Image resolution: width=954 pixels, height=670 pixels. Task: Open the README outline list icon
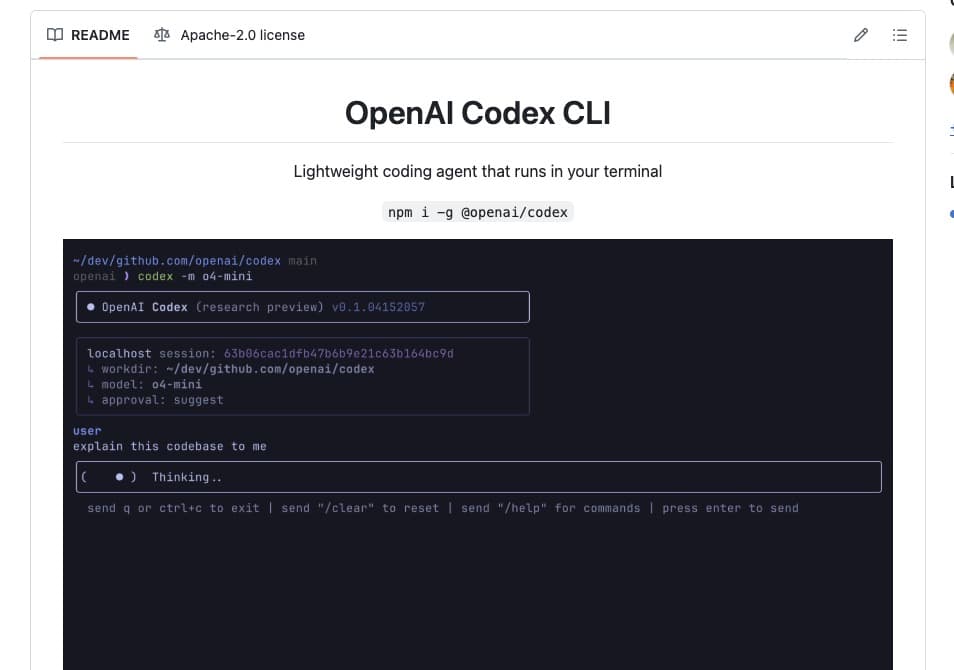(899, 35)
